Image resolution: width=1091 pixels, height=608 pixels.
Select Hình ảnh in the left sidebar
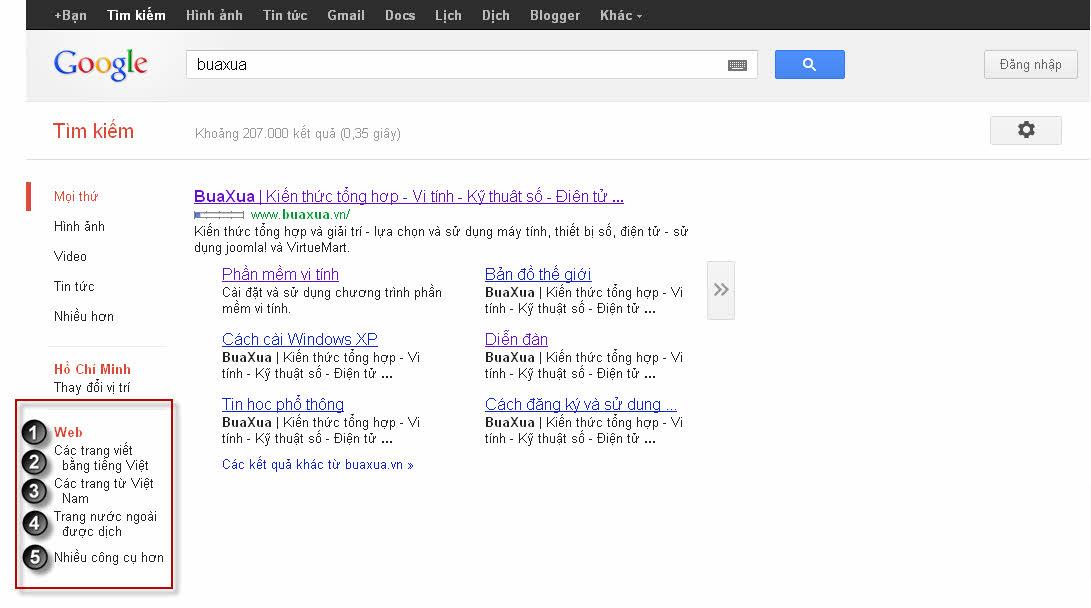79,227
